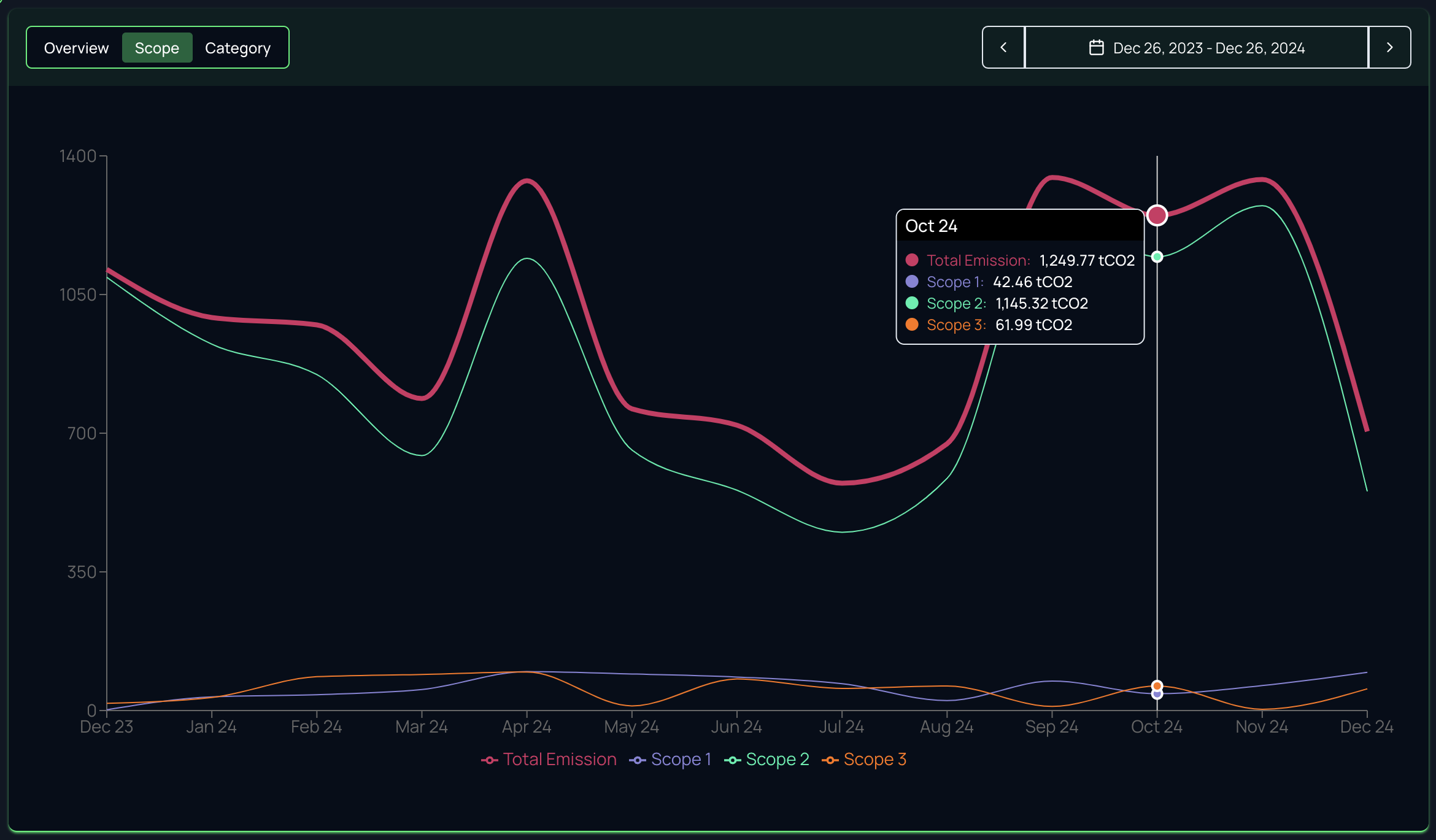Click tooltip Total Emission value 1,249.77 tCO2

tap(1087, 261)
